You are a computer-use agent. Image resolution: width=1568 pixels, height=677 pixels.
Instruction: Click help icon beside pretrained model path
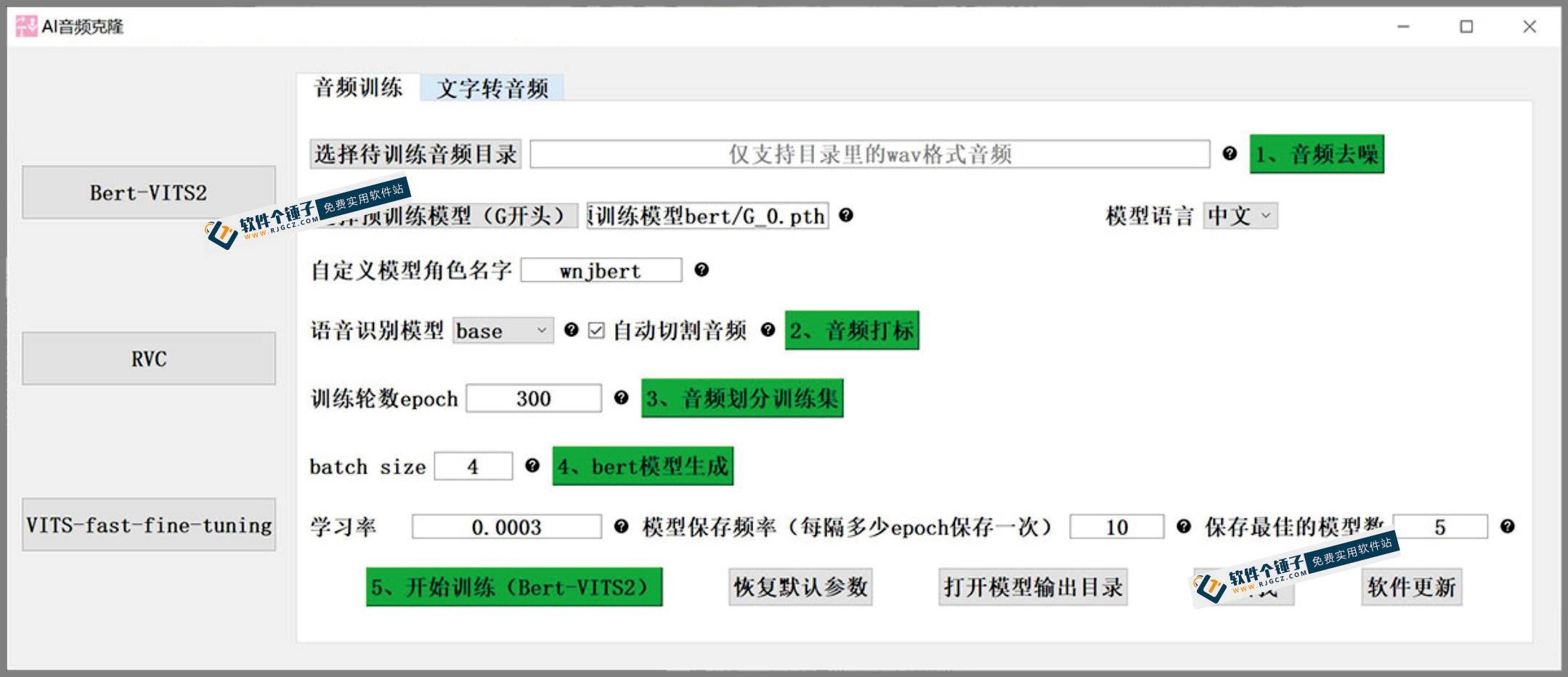click(x=846, y=215)
